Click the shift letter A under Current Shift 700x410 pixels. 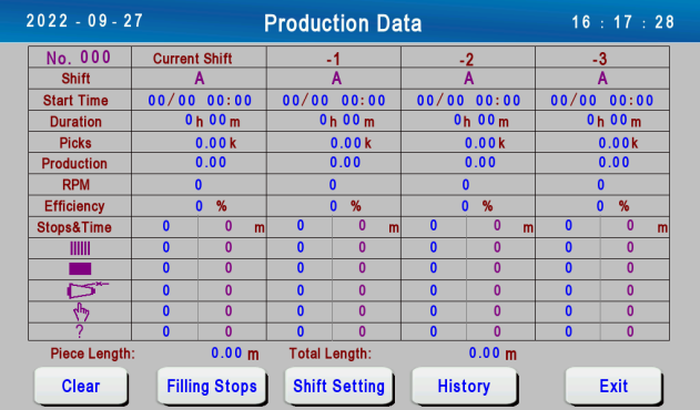(x=200, y=79)
